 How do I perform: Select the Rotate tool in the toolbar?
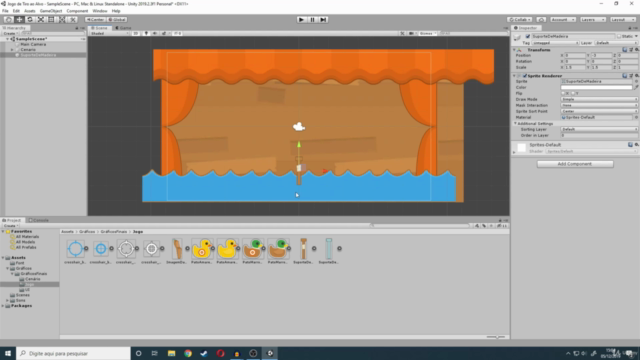[x=30, y=20]
